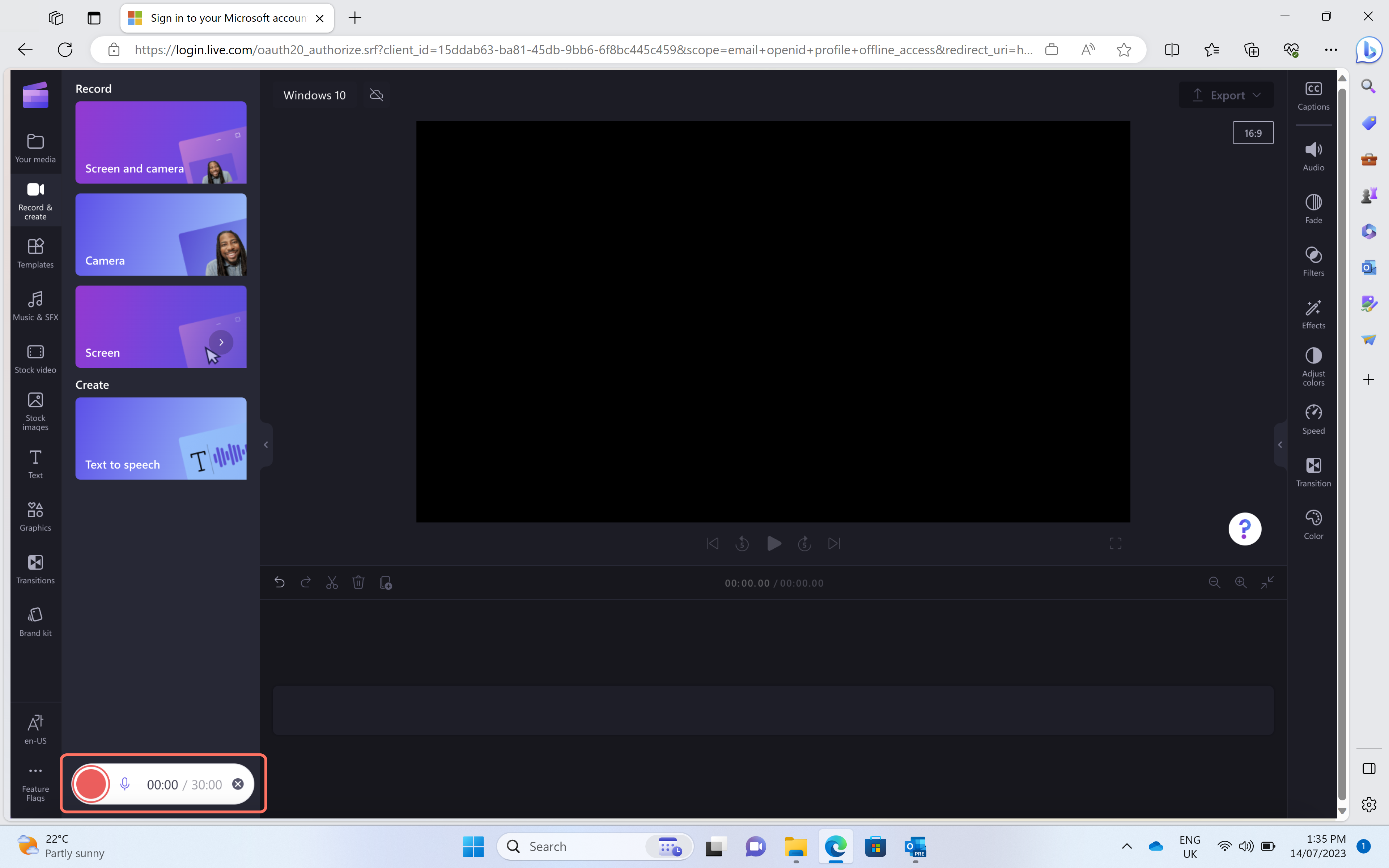Image resolution: width=1389 pixels, height=868 pixels.
Task: Change the 16:9 aspect ratio
Action: [x=1253, y=133]
